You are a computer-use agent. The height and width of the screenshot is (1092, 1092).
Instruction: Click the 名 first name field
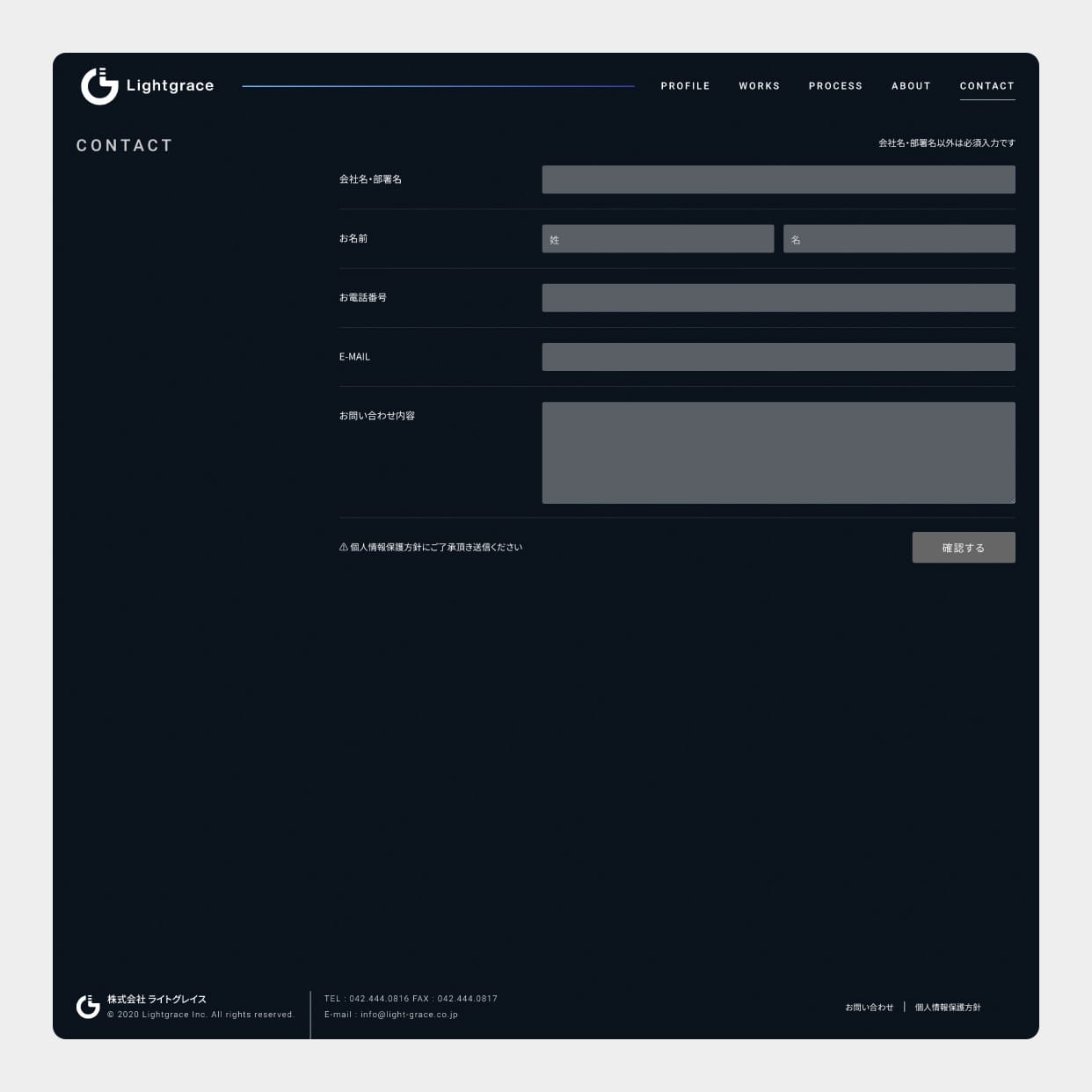point(899,238)
